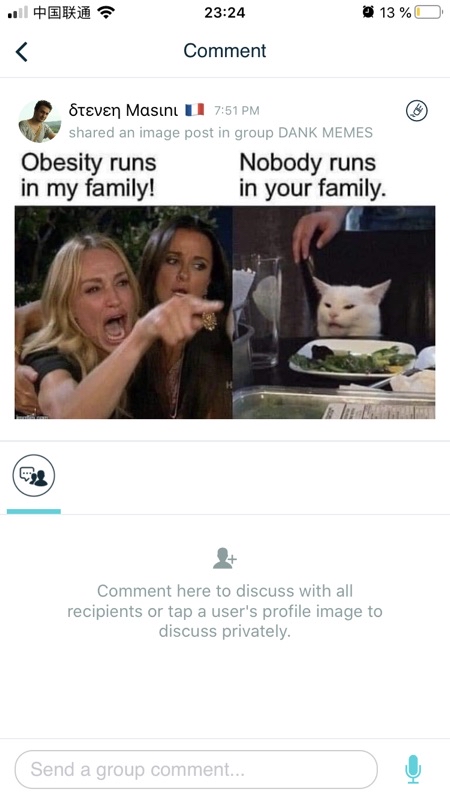Tap the 7:51 PM post timestamp

click(237, 110)
